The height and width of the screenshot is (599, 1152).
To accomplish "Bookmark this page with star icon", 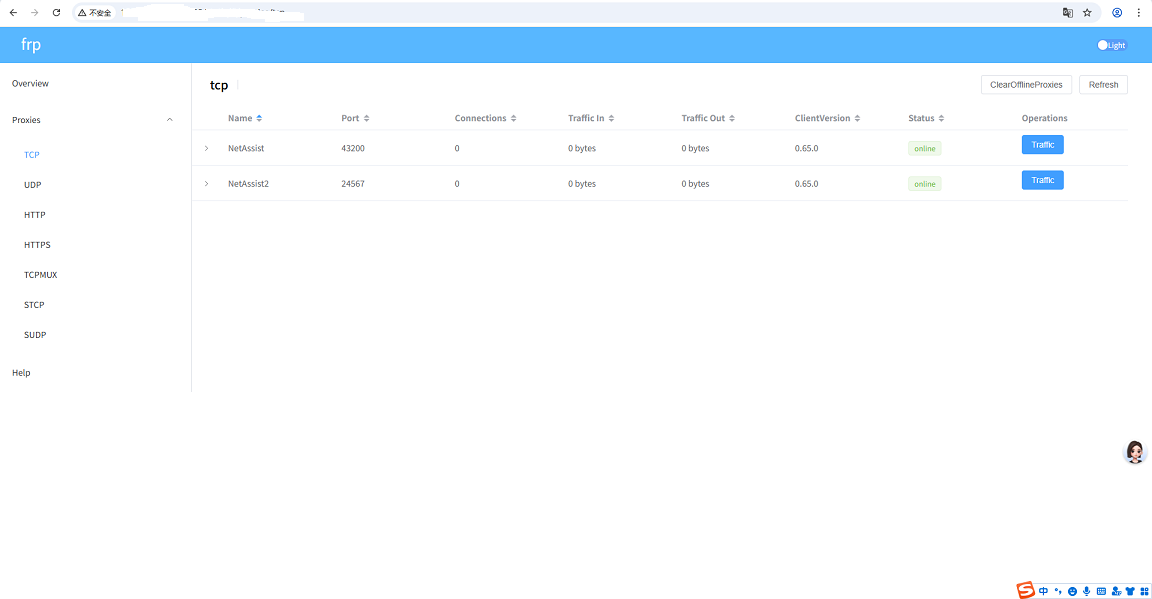I will click(x=1087, y=13).
